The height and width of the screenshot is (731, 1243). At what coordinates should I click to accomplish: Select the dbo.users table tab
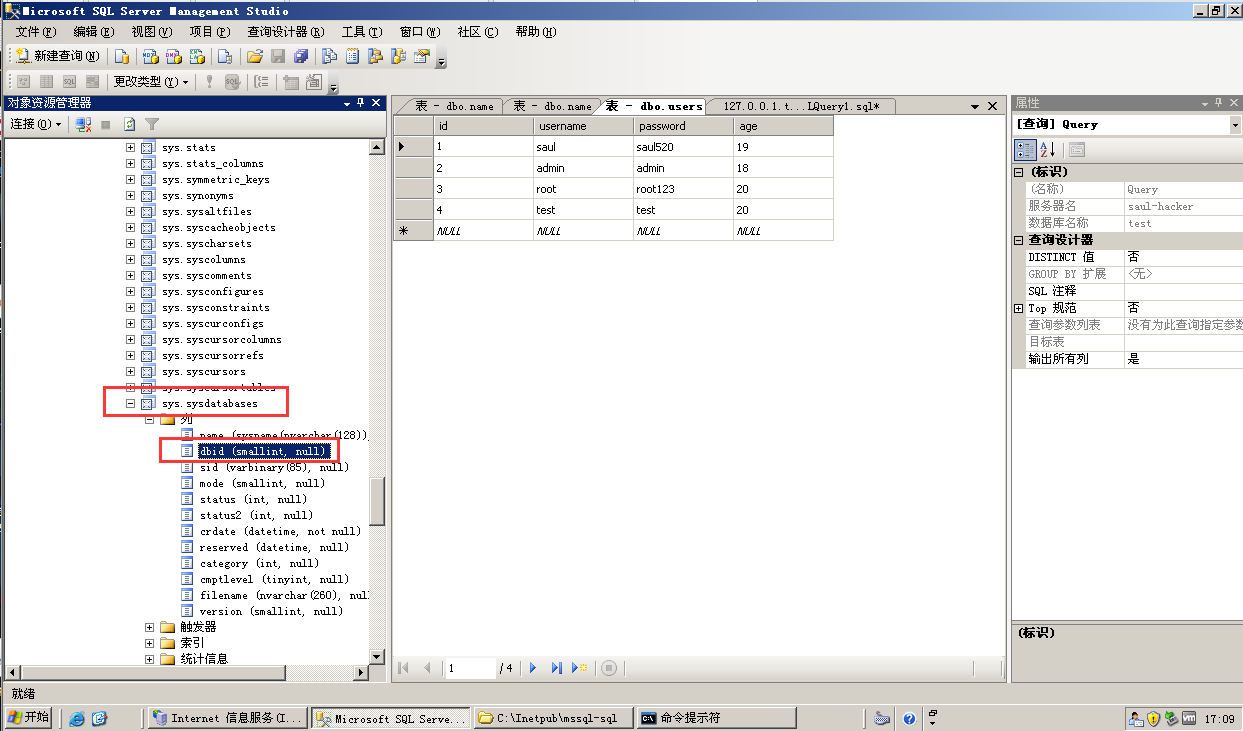[x=654, y=106]
